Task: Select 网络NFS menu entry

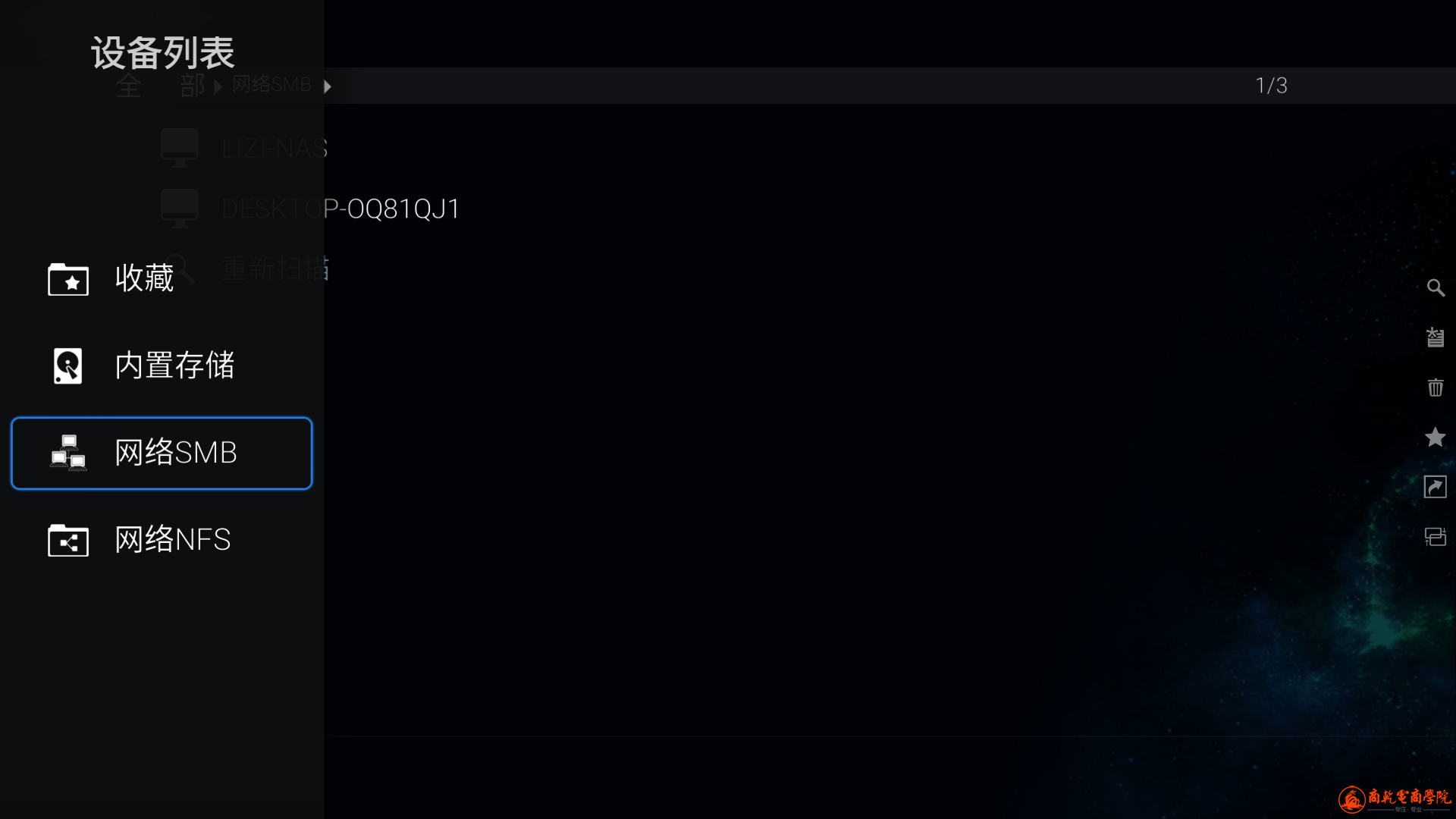Action: [162, 540]
